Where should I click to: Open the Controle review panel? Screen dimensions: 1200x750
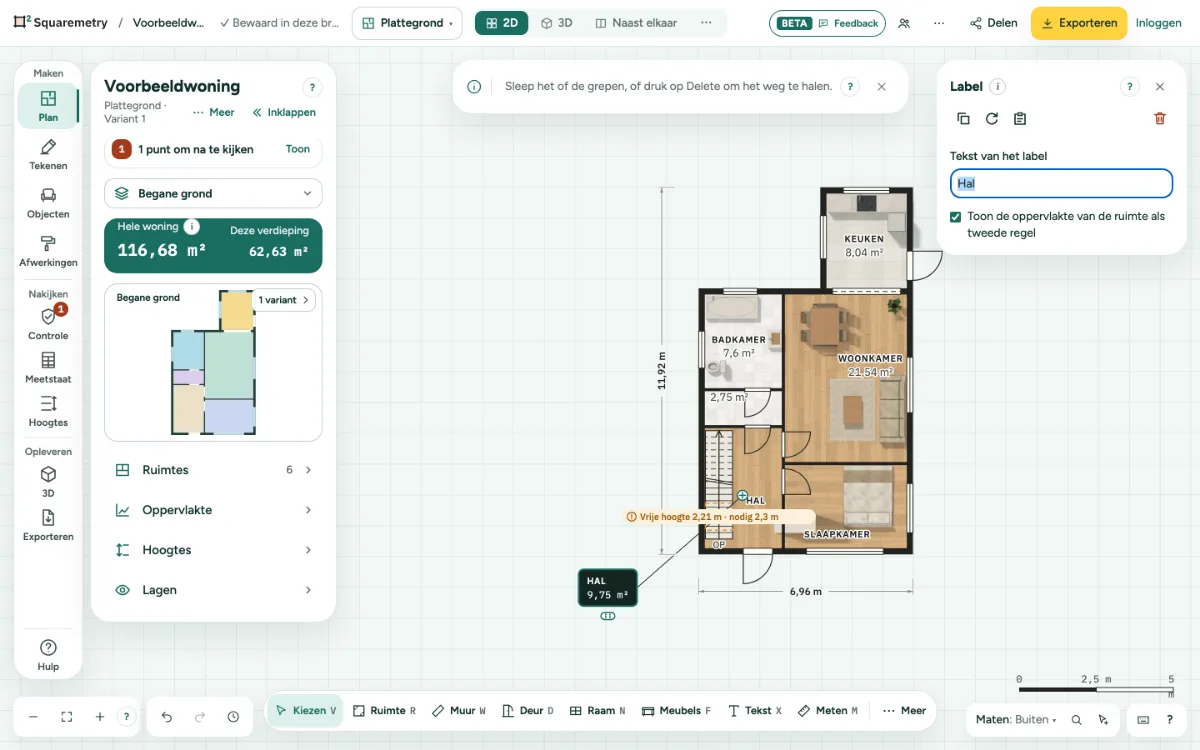tap(48, 324)
